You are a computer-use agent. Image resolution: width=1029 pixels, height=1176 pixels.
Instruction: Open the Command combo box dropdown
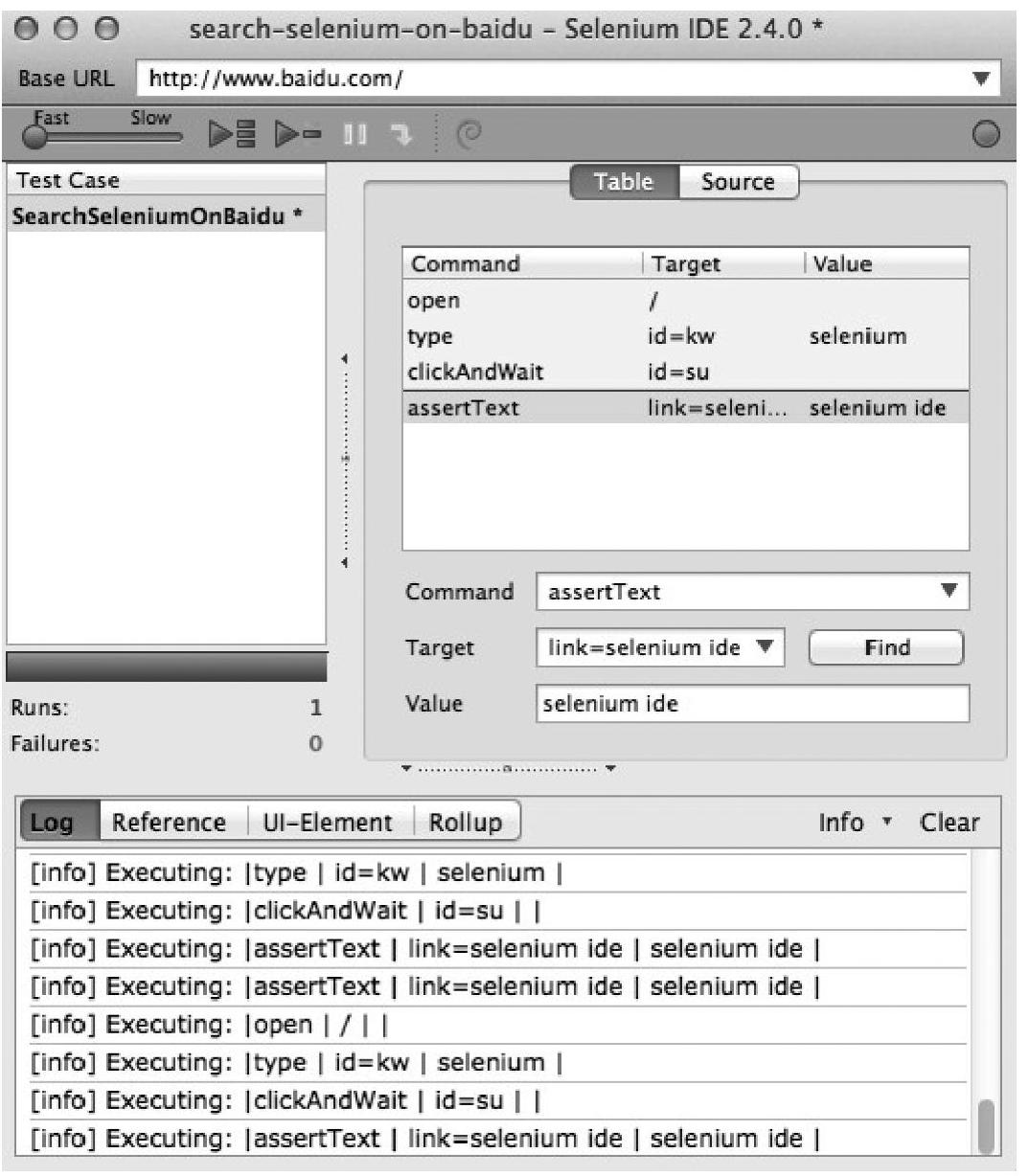(x=949, y=591)
